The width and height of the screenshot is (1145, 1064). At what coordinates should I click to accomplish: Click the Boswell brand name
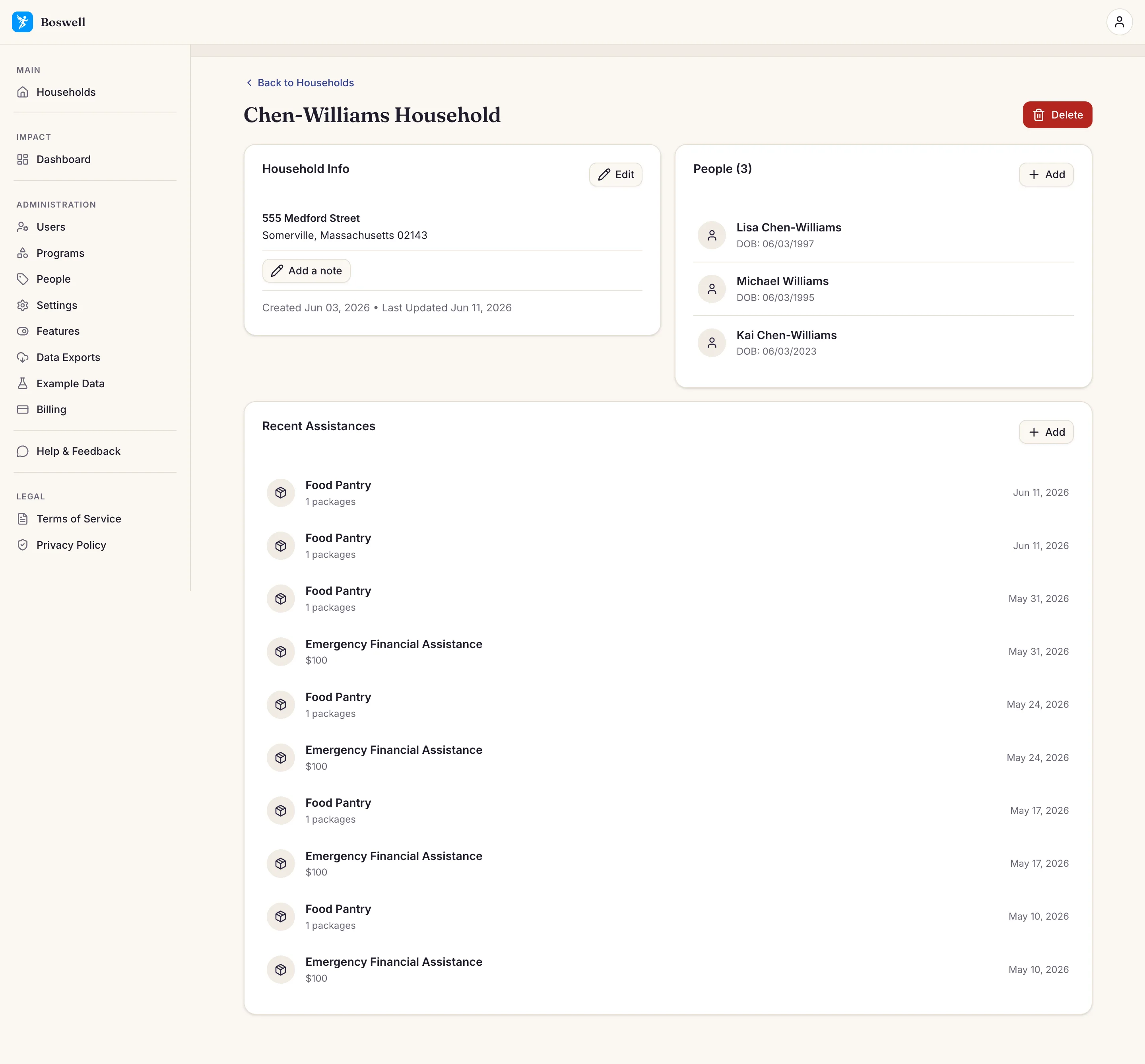point(63,22)
